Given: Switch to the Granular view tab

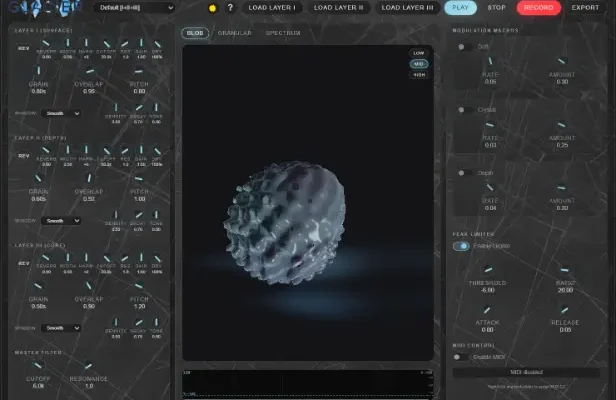Looking at the screenshot, I should point(233,33).
